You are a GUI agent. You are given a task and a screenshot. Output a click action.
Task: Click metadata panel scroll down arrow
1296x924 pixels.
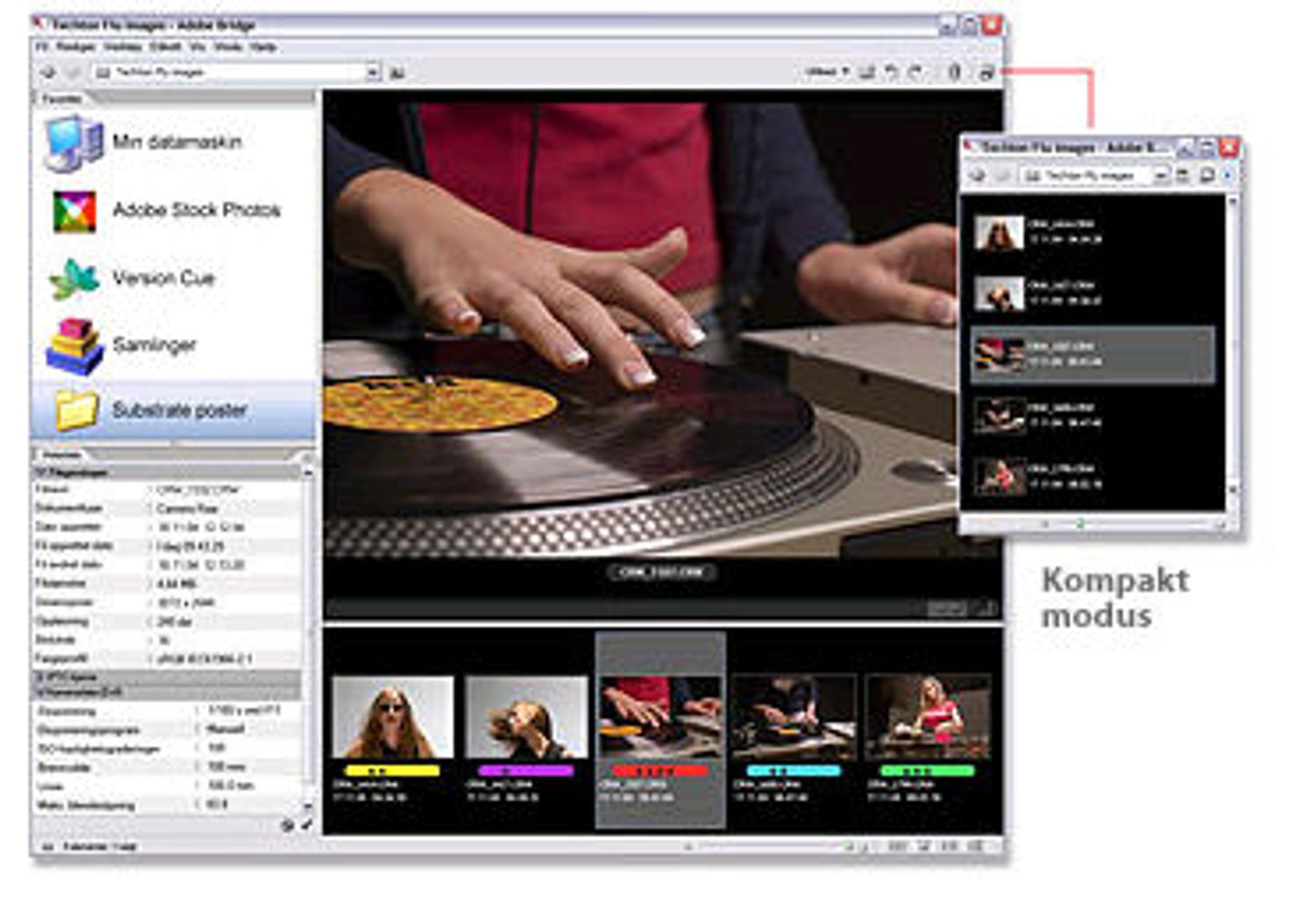(308, 806)
